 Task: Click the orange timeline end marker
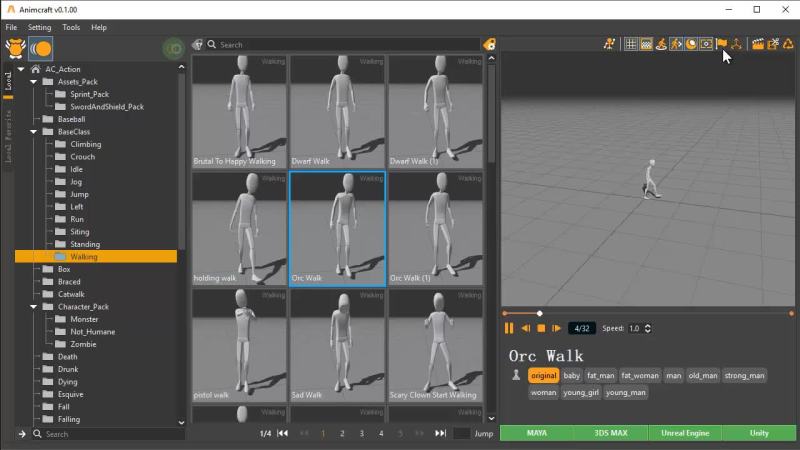pos(791,313)
